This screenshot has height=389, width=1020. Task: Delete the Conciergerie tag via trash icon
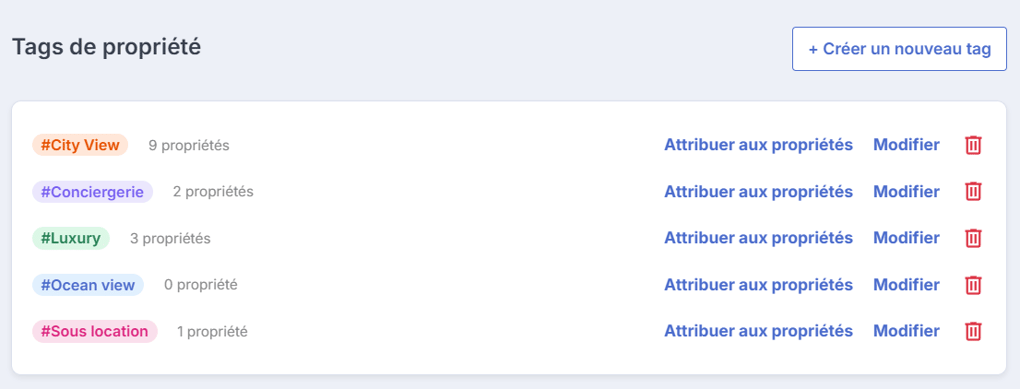973,192
